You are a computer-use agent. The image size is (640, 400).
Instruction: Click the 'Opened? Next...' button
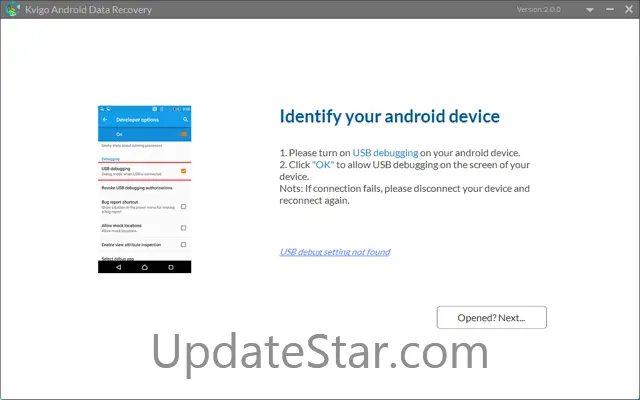[491, 318]
